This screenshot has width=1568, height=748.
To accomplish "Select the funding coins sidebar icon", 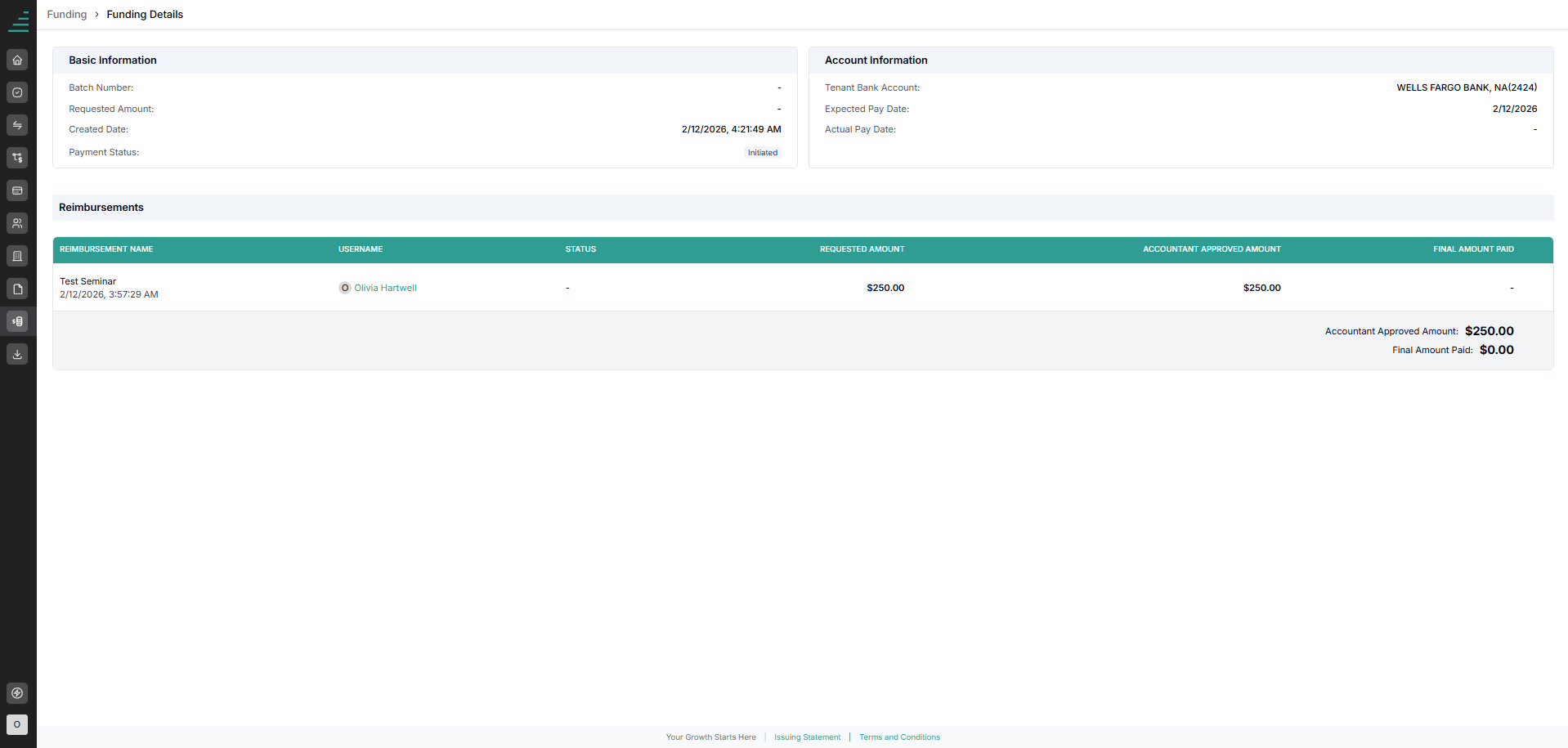I will 17,321.
